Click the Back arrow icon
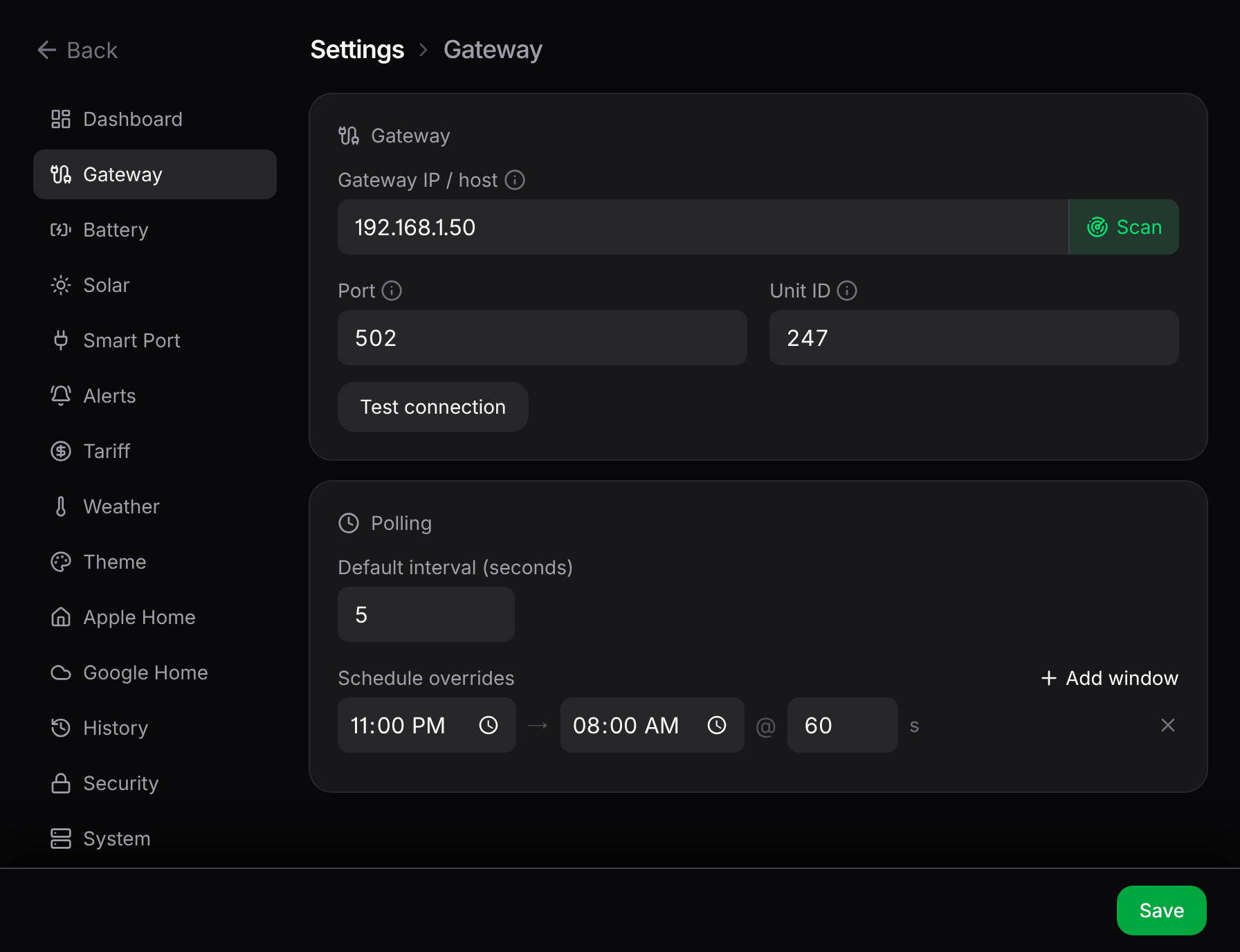The width and height of the screenshot is (1240, 952). pyautogui.click(x=46, y=50)
